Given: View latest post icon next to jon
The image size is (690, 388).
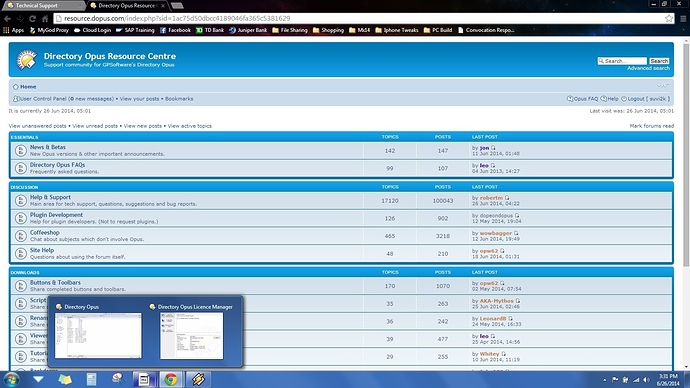Looking at the screenshot, I should pyautogui.click(x=493, y=148).
